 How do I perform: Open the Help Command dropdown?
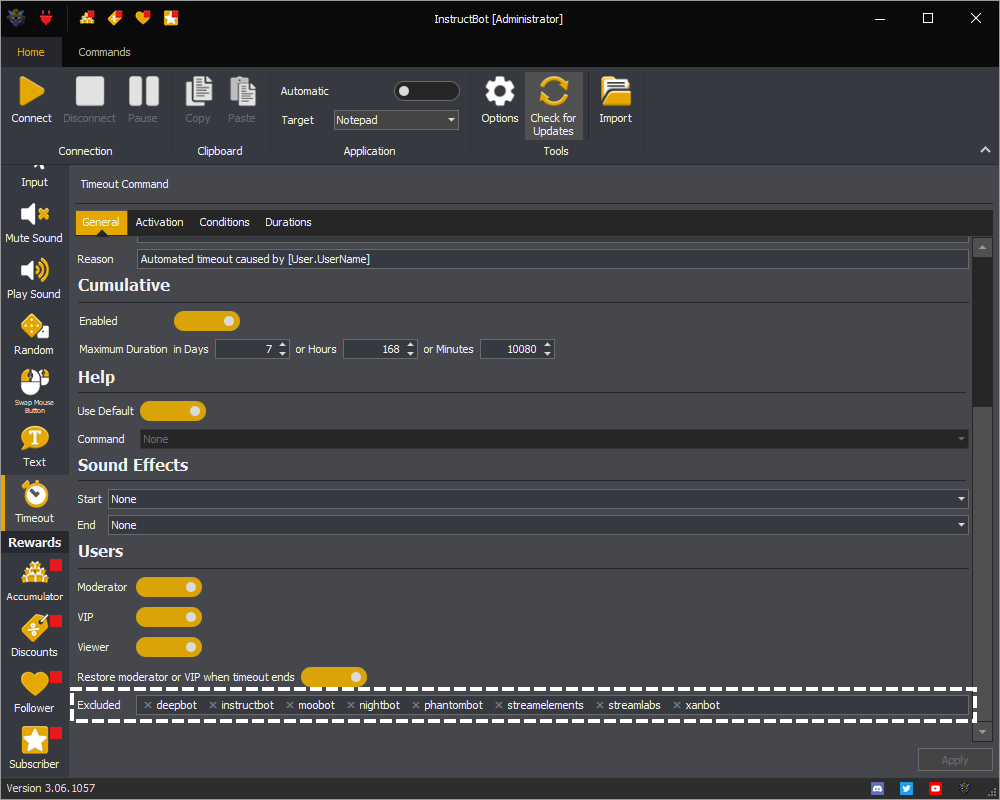click(554, 439)
